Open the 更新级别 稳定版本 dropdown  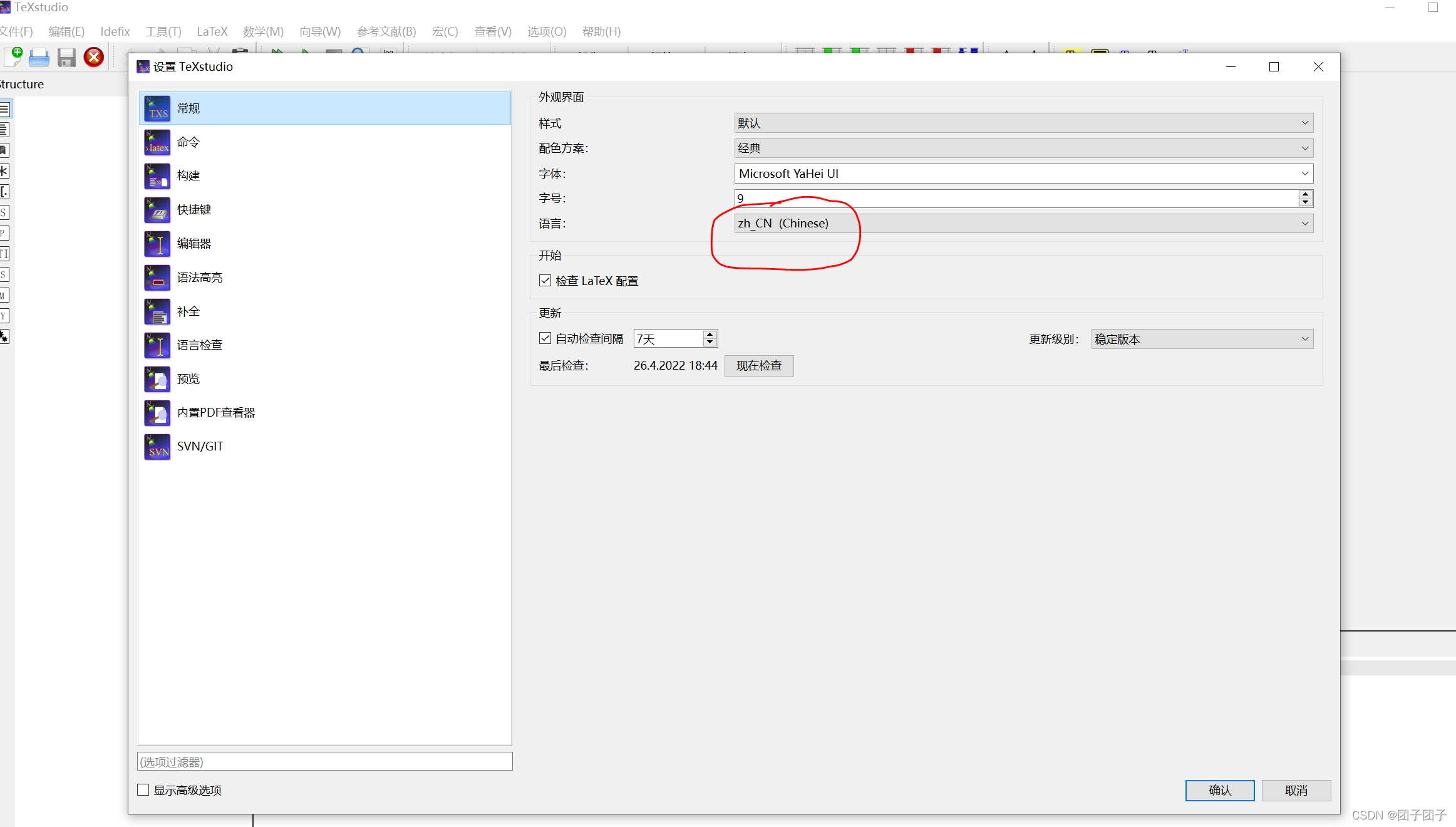tap(1202, 339)
